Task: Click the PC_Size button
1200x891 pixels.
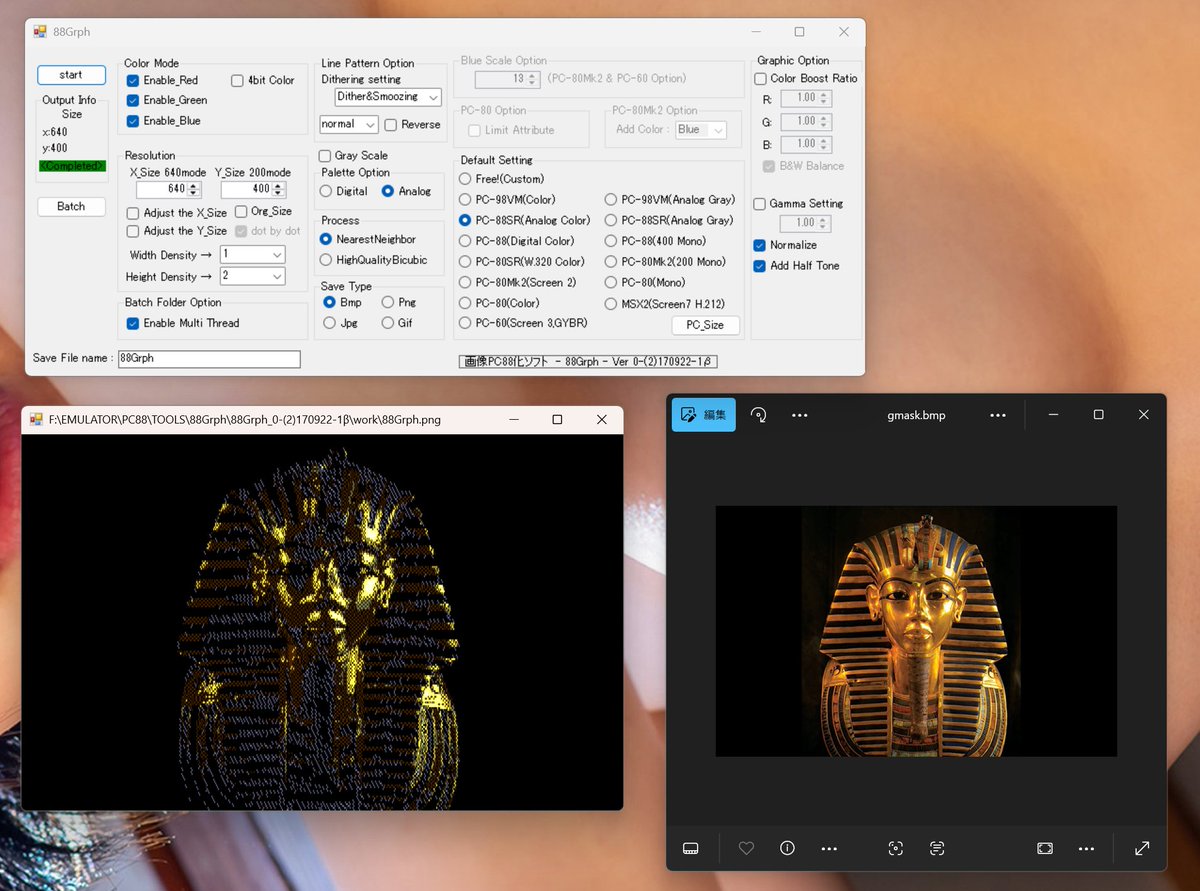Action: 705,325
